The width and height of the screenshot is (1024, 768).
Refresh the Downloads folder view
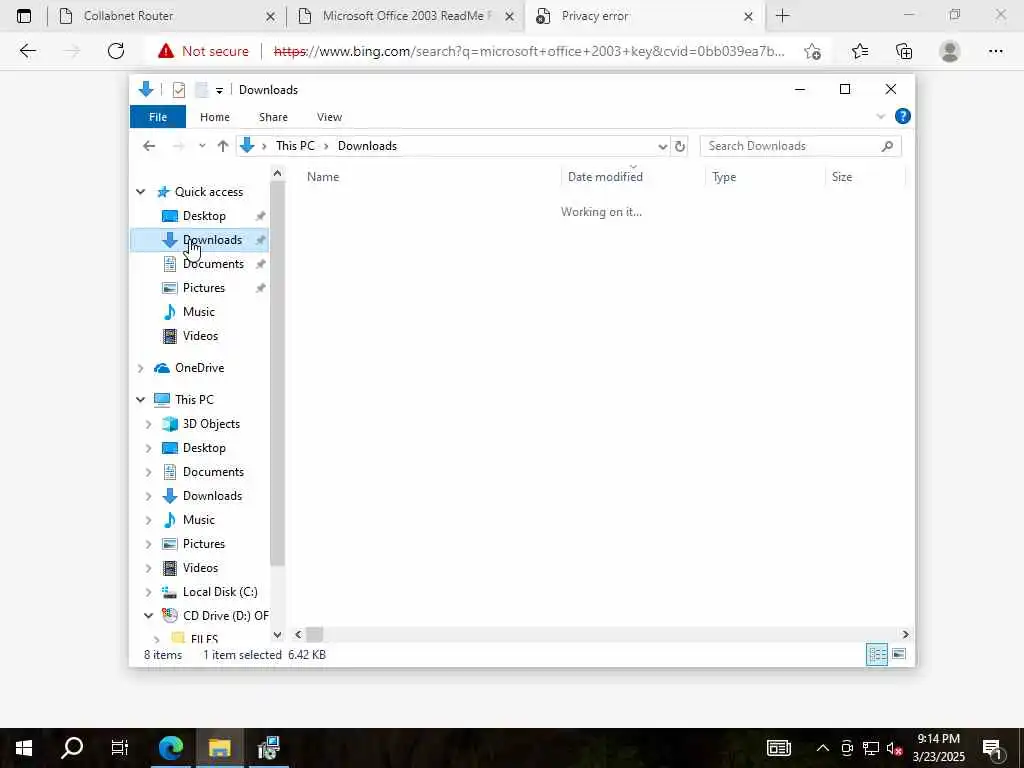pos(680,146)
